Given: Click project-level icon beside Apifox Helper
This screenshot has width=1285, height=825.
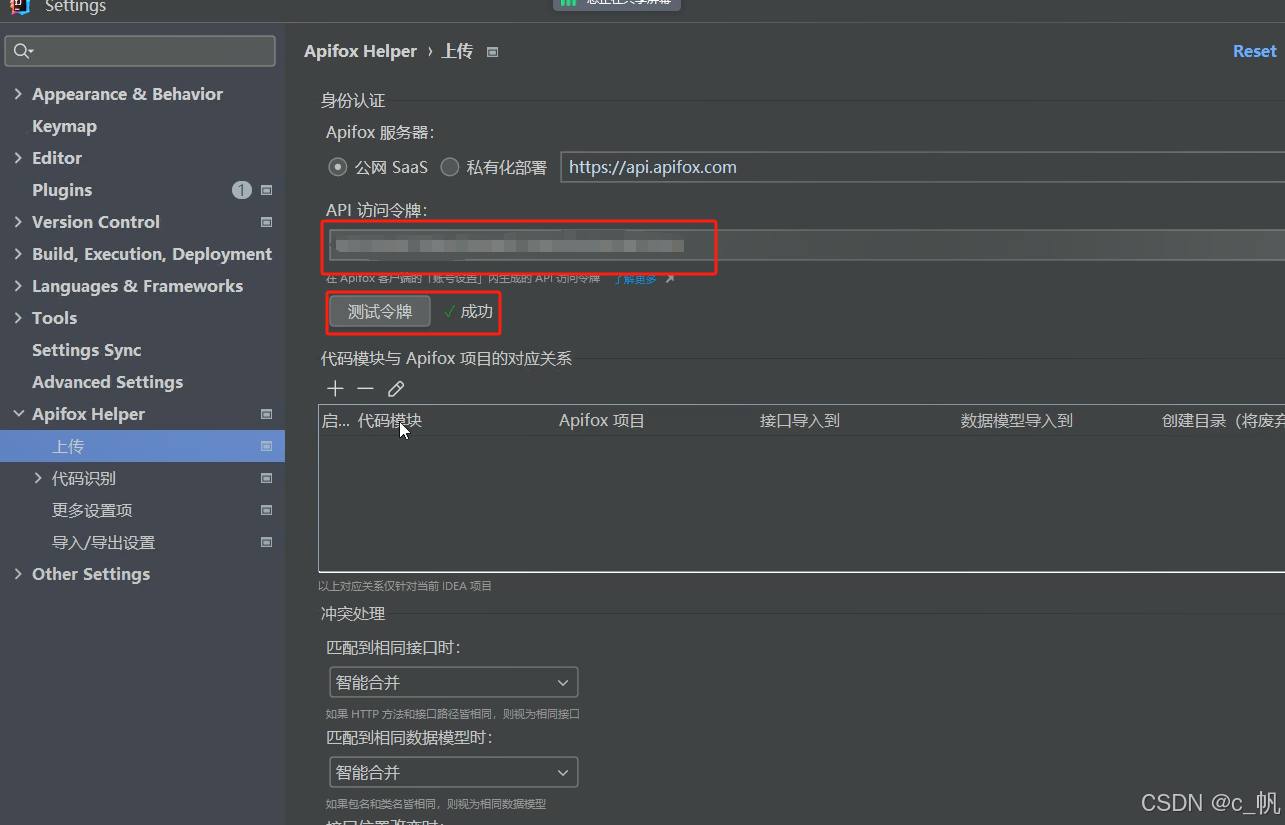Looking at the screenshot, I should (x=267, y=414).
